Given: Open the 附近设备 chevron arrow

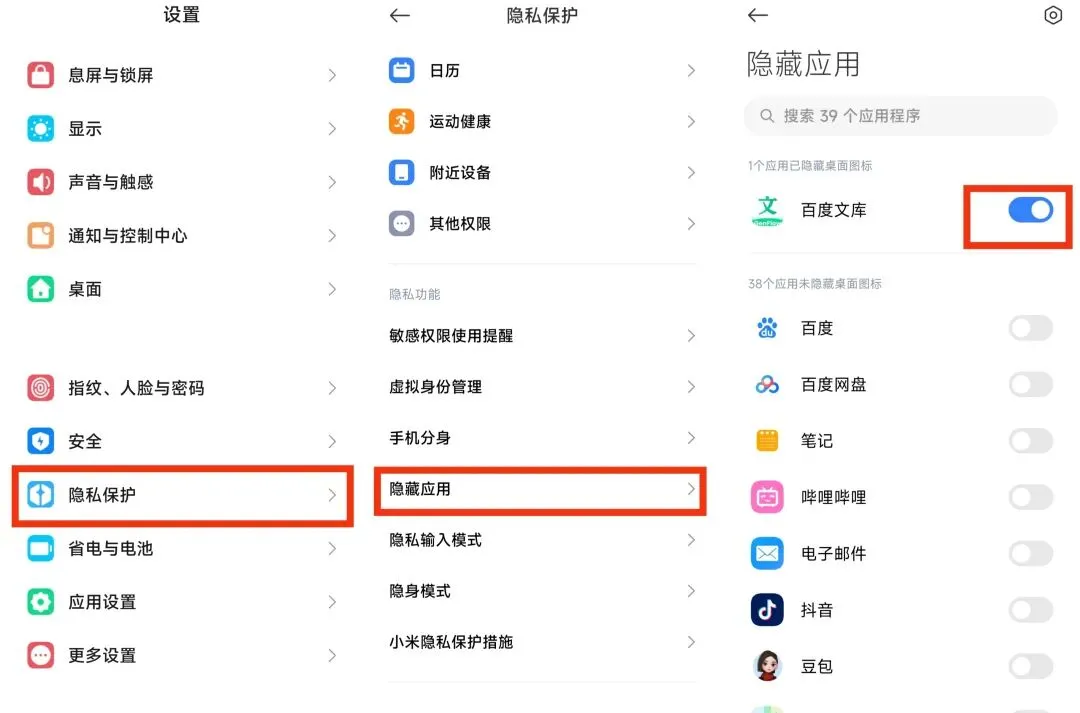Looking at the screenshot, I should [x=691, y=173].
